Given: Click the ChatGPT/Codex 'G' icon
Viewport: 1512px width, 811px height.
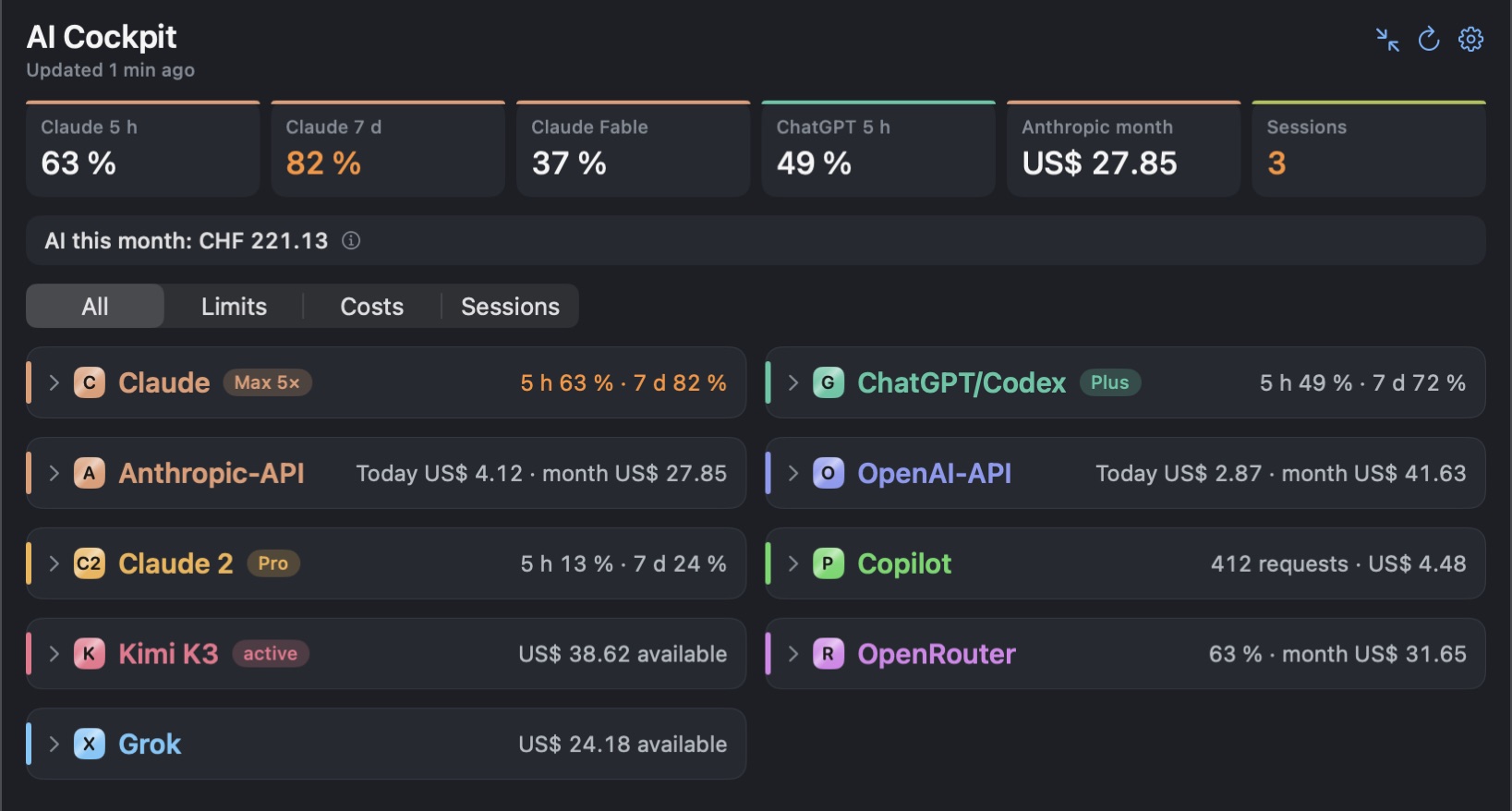Looking at the screenshot, I should coord(829,382).
